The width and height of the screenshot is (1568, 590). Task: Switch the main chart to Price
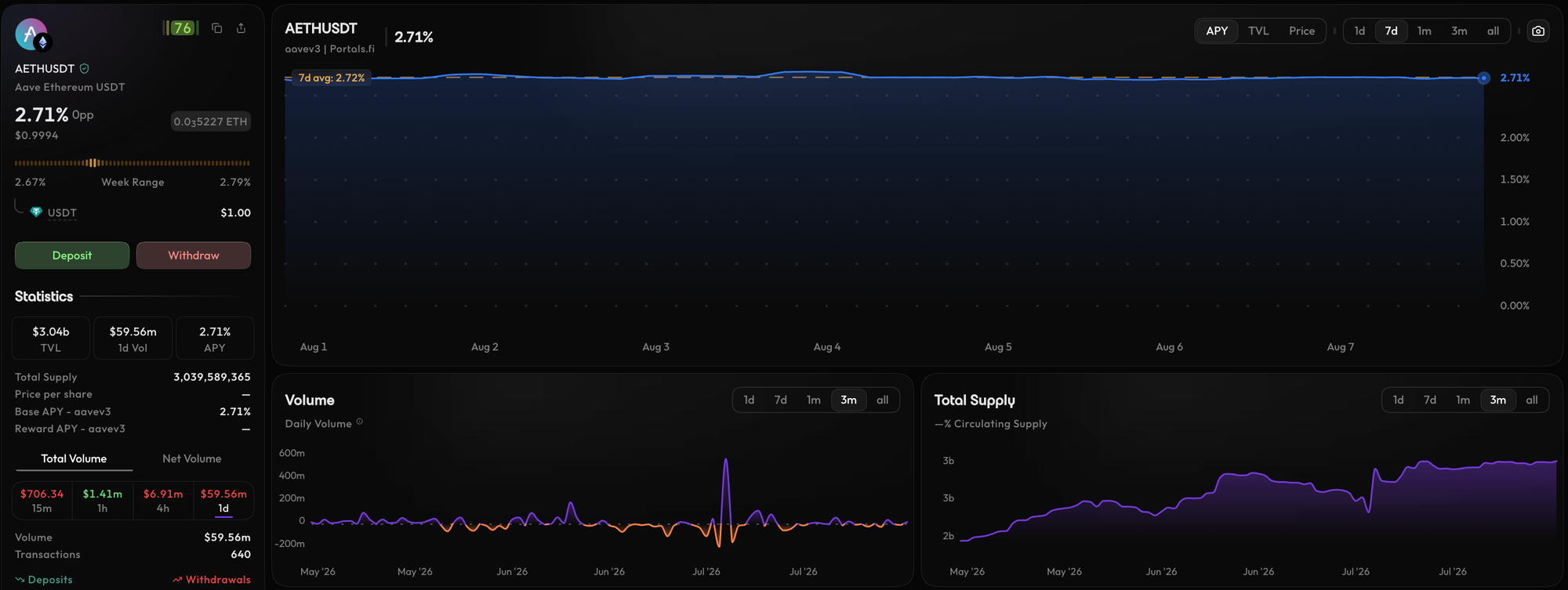click(1301, 31)
